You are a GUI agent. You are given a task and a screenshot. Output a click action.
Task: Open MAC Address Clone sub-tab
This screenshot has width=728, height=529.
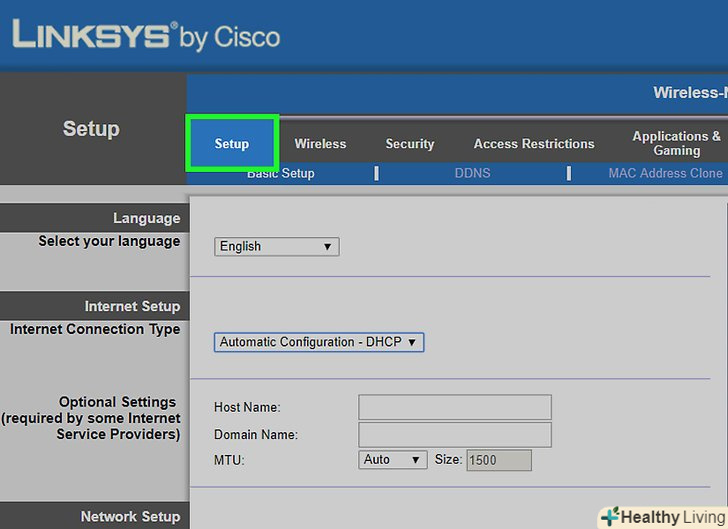pyautogui.click(x=665, y=173)
